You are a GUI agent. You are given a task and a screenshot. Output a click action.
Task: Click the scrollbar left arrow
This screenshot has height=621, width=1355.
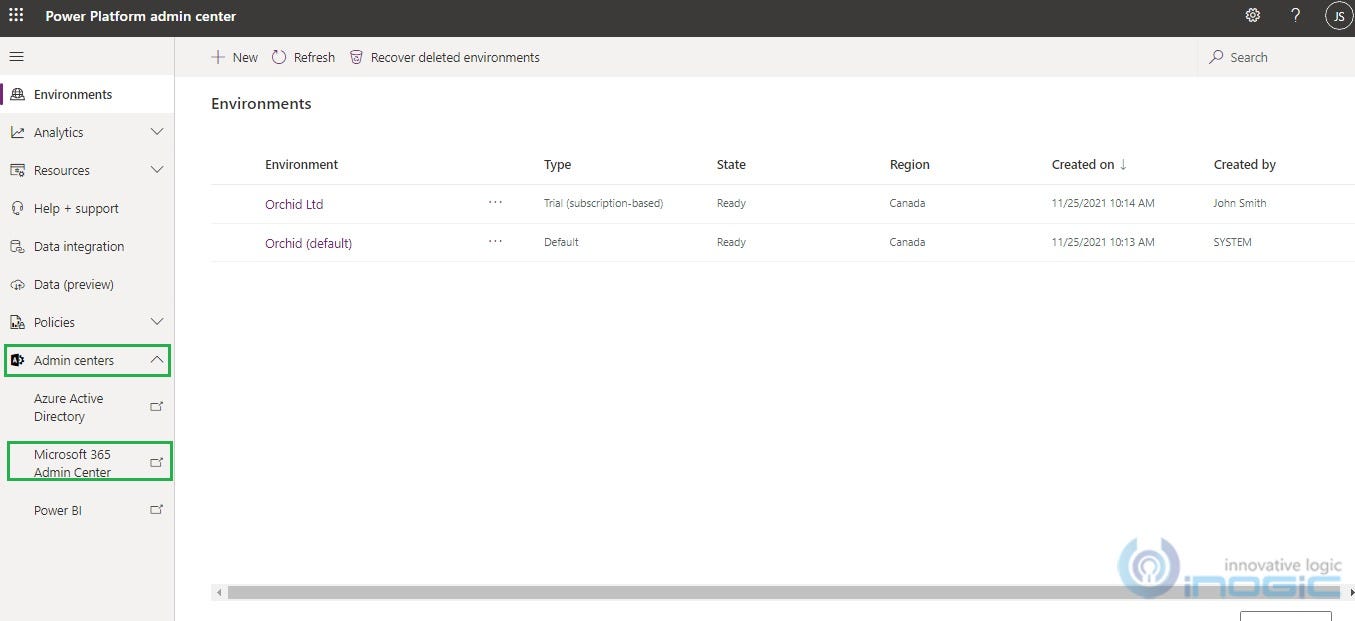(x=218, y=592)
